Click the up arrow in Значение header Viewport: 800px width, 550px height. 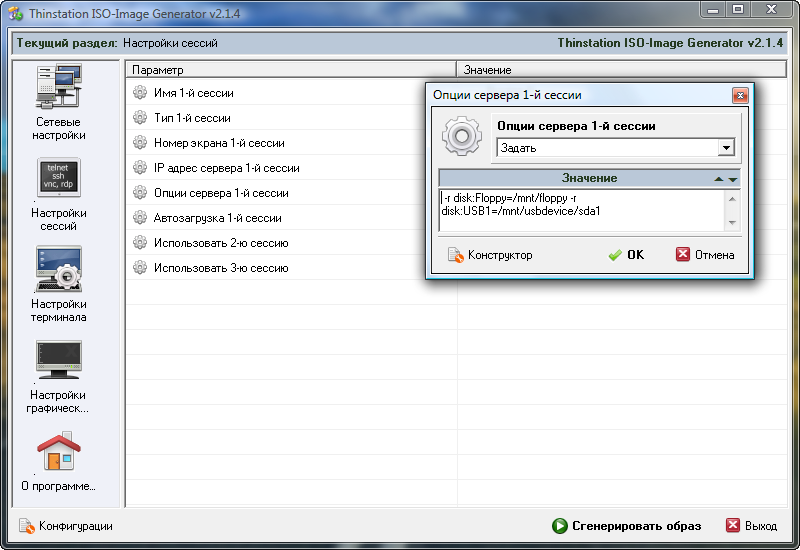pos(719,179)
